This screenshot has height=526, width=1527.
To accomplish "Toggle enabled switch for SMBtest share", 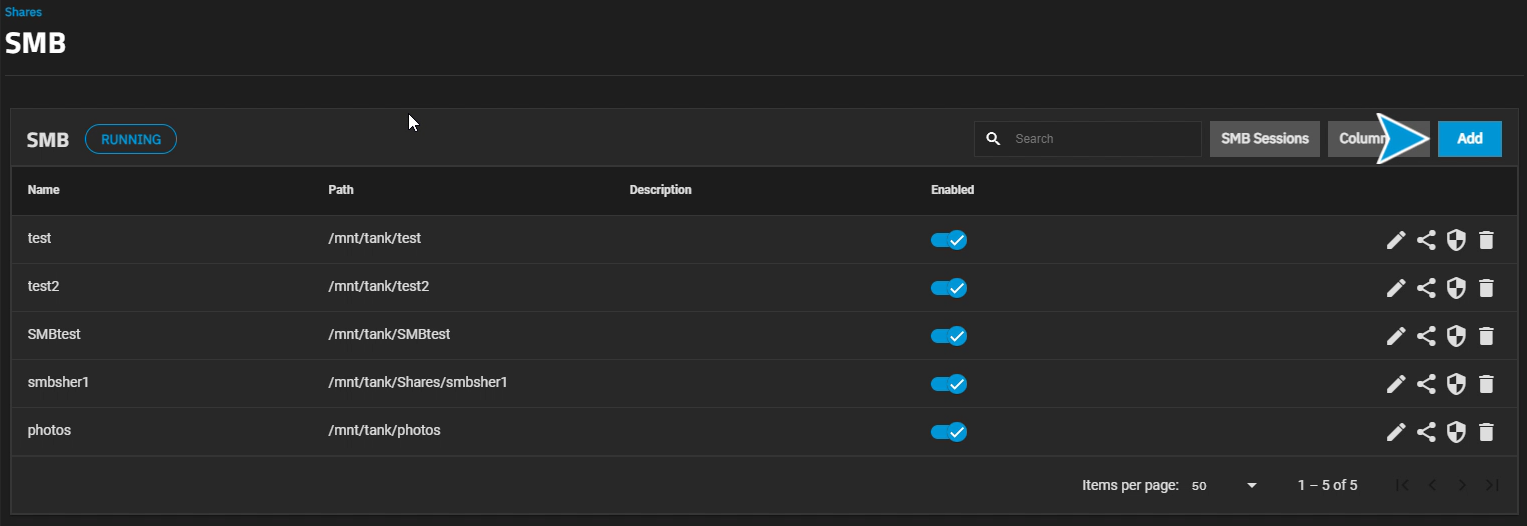I will coord(948,336).
